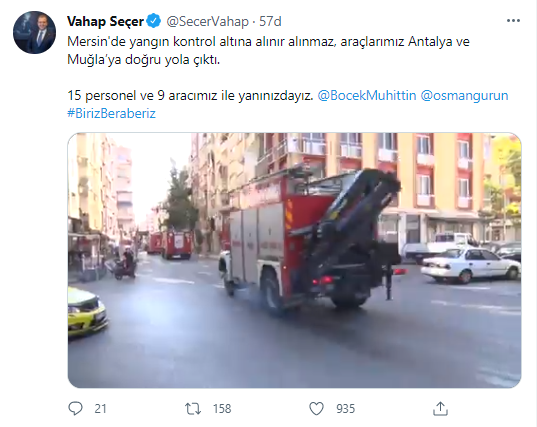Click the 57d timestamp
Viewport: 537px width, 427px height.
click(x=270, y=22)
